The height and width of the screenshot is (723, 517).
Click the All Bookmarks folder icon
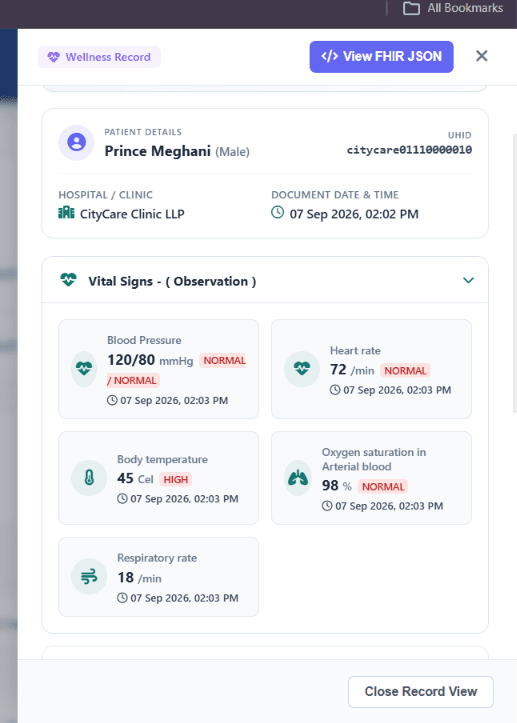coord(411,8)
